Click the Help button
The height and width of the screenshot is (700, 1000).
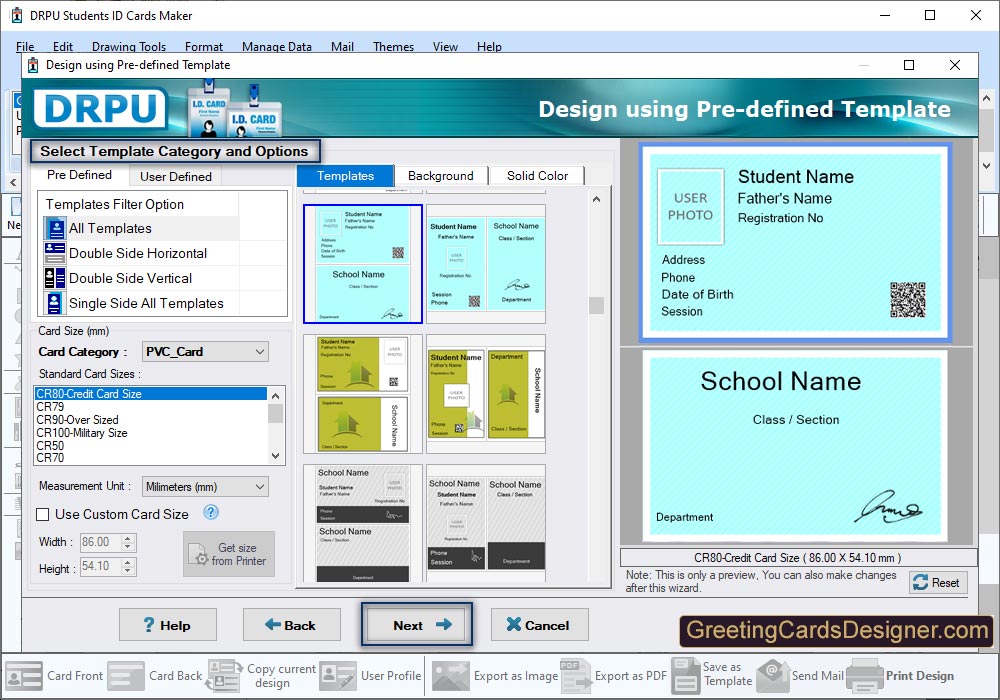(x=168, y=625)
